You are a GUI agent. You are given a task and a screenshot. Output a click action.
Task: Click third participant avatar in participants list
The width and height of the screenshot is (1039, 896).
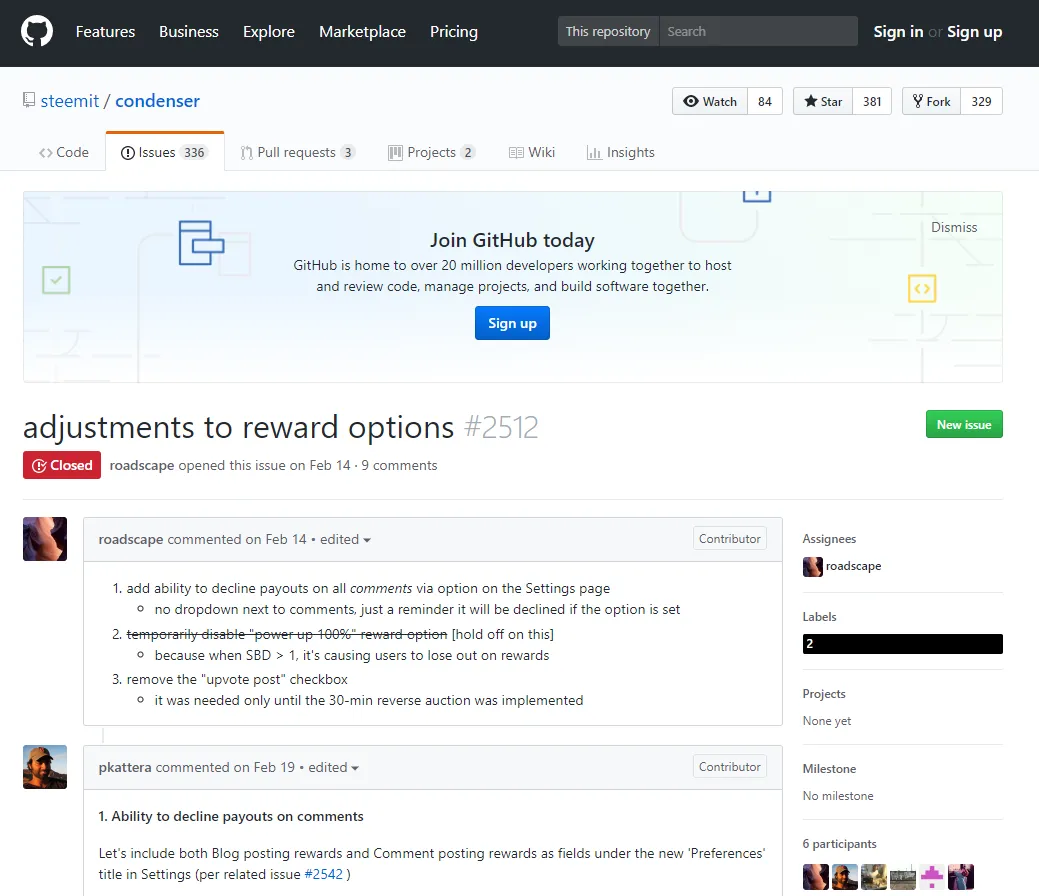tap(874, 877)
